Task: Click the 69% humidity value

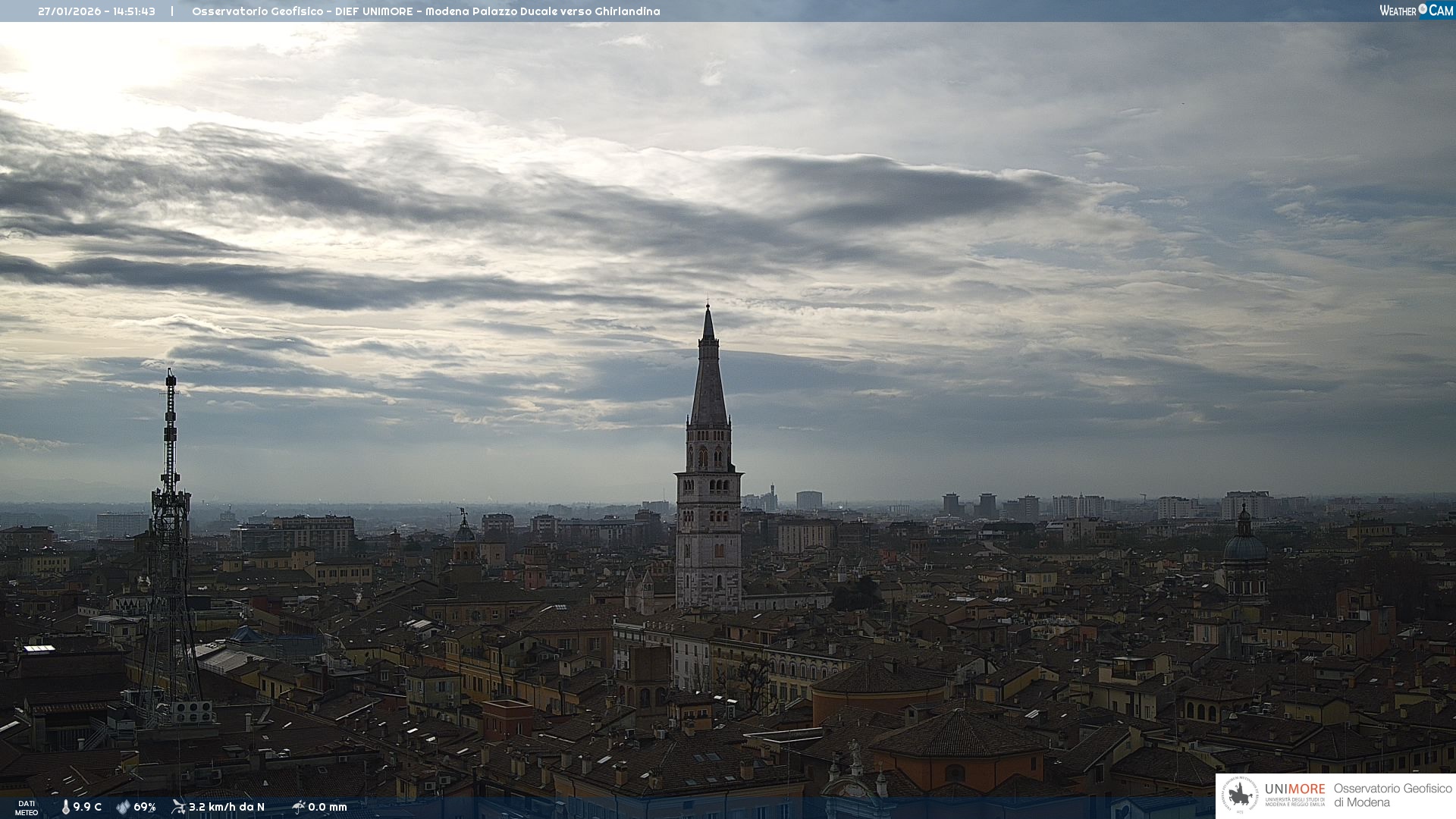Action: pos(145,807)
